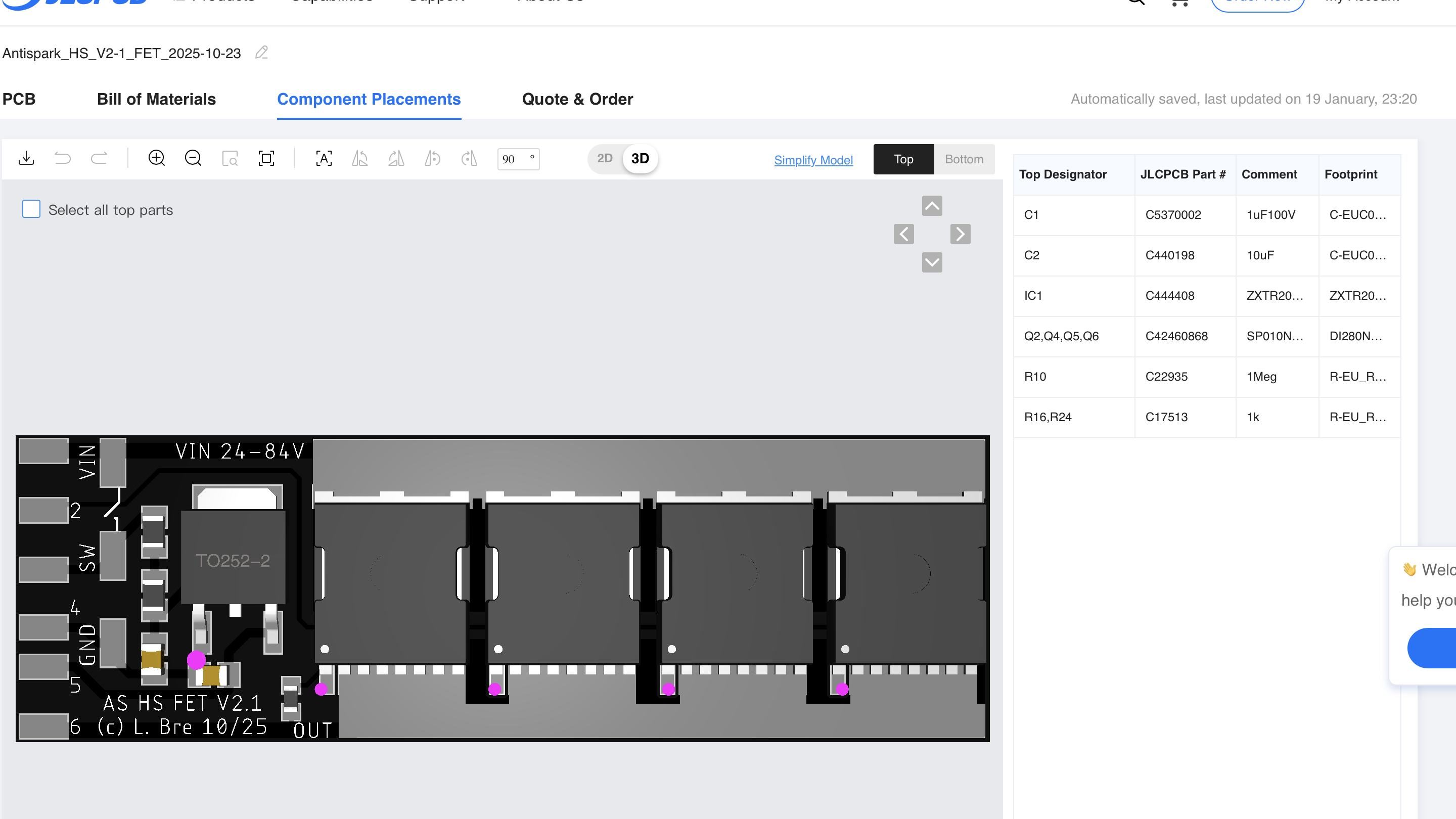Pan view down with chevron arrow
Screen dimensions: 1456x819
(x=932, y=262)
